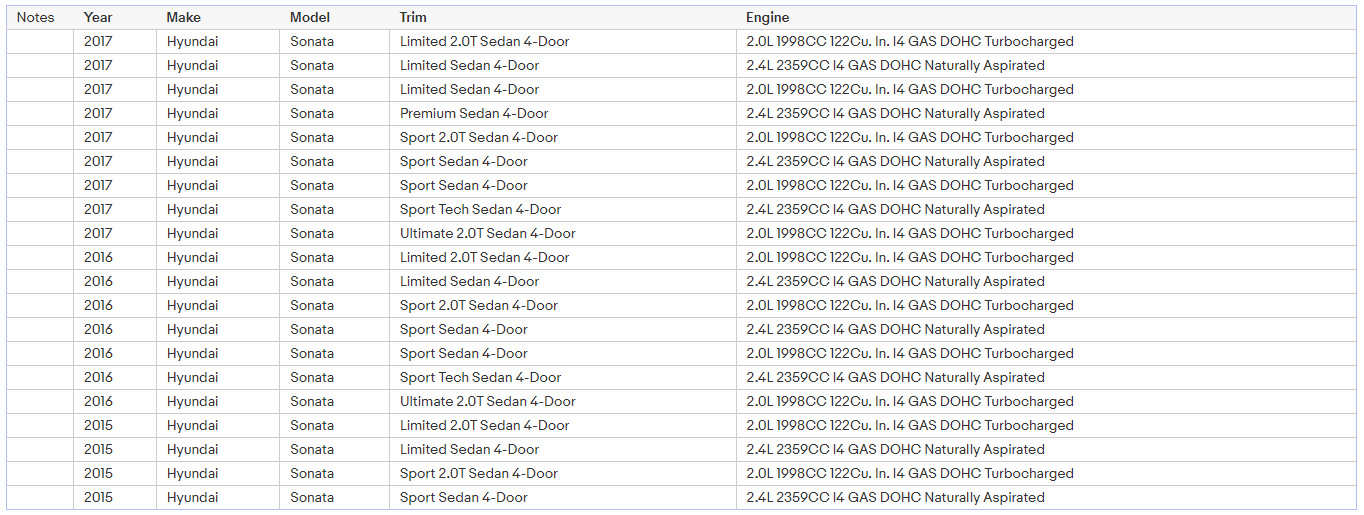
Task: Select the 2015 Sport 2.0T Sedan 4-Door trim
Action: tap(479, 473)
